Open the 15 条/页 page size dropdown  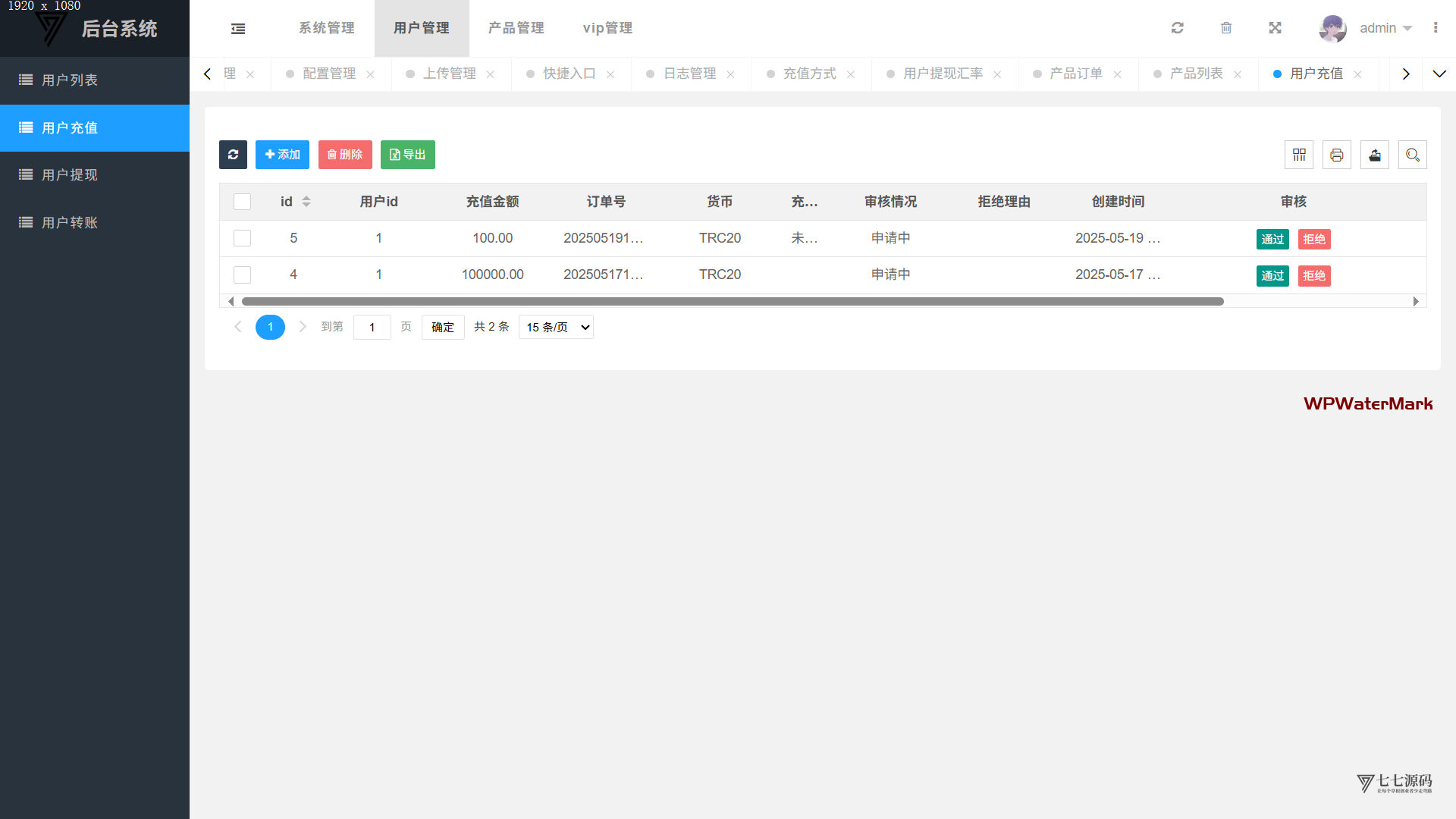(x=556, y=327)
